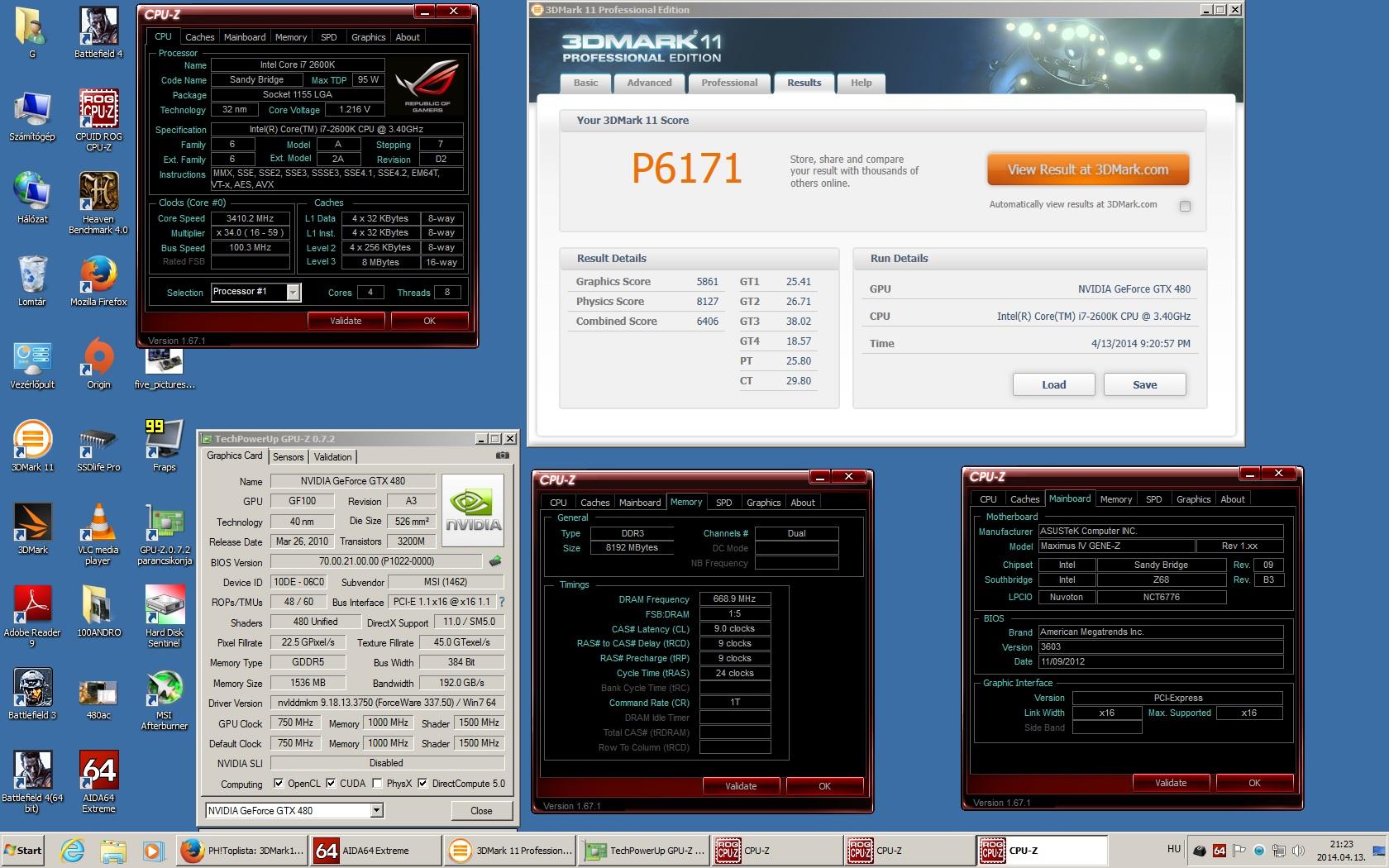The height and width of the screenshot is (868, 1389).
Task: Click the HU language indicator
Action: 1174,849
